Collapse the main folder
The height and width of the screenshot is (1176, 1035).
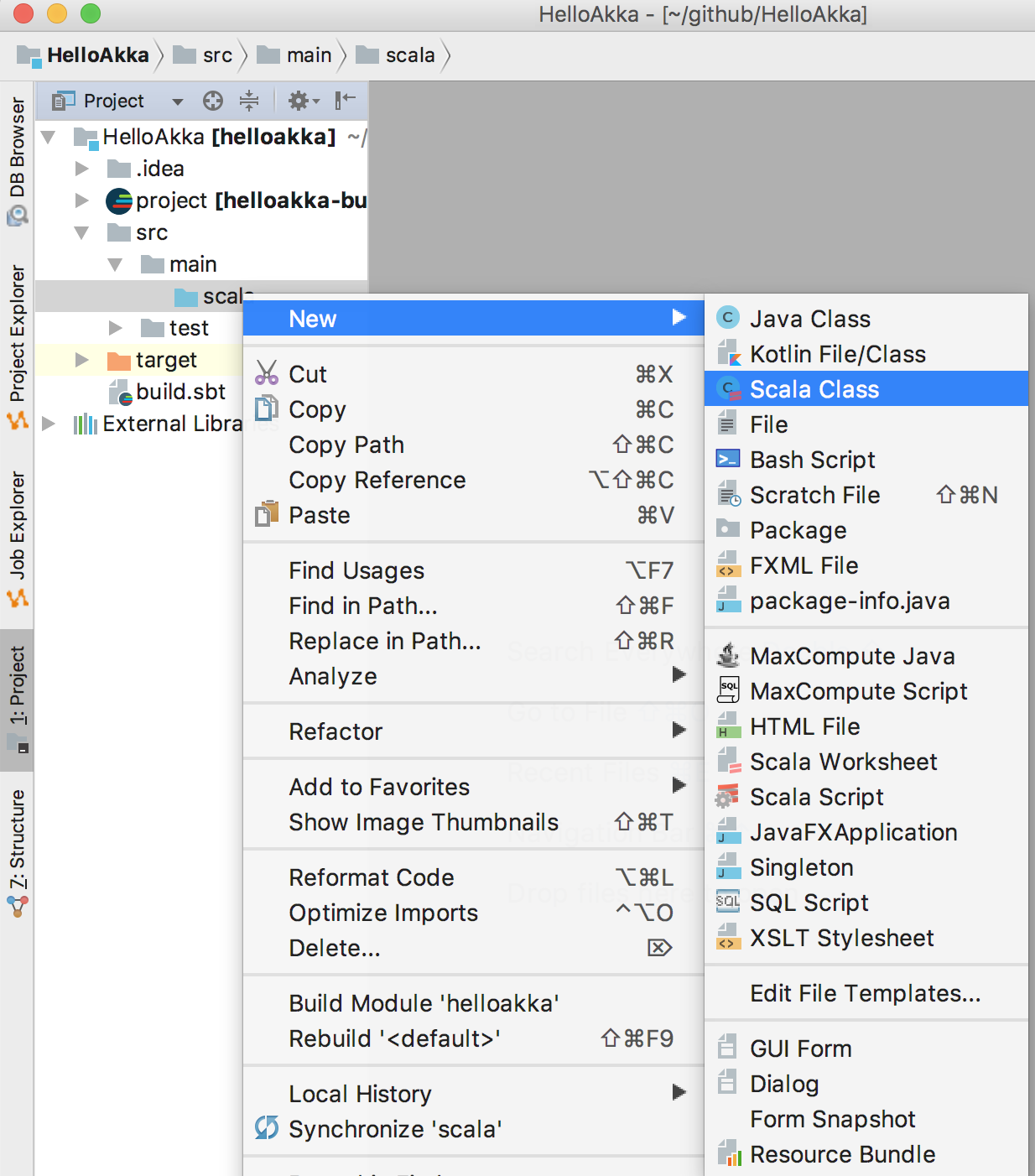pyautogui.click(x=116, y=264)
